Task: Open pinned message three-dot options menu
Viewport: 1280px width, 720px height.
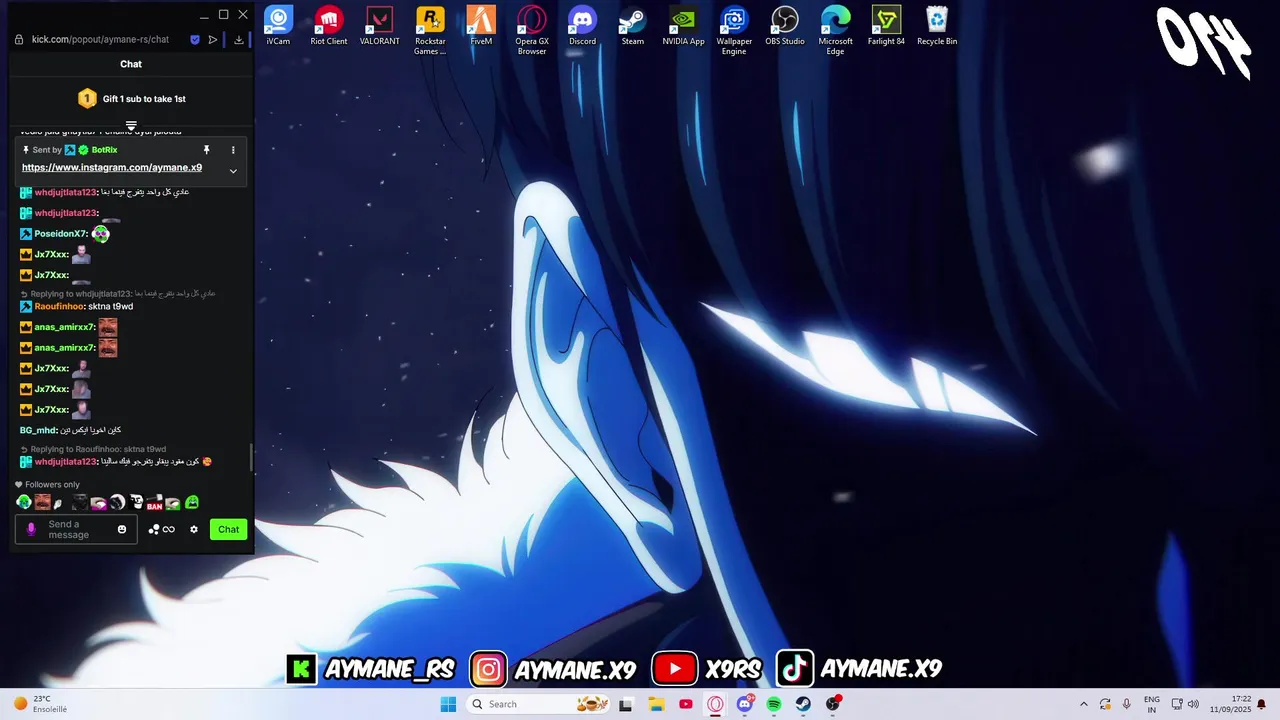Action: 233,150
